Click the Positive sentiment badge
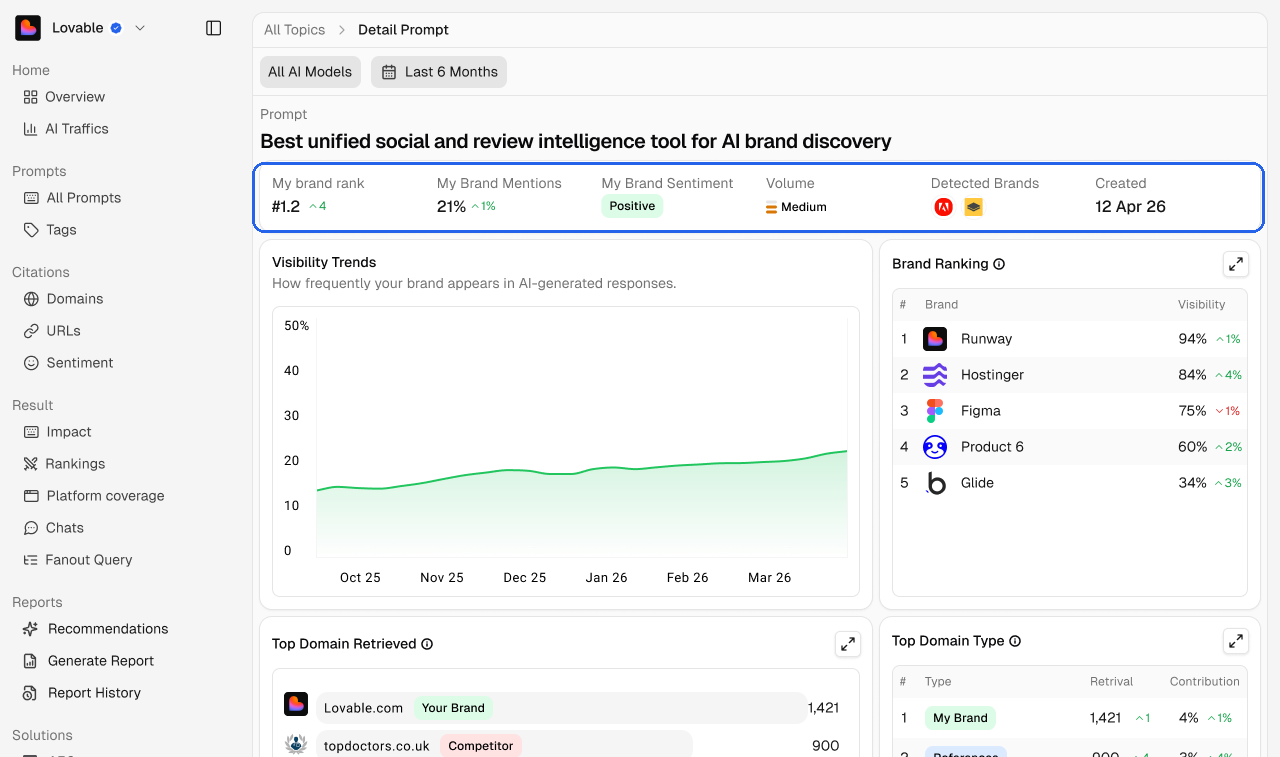 632,206
